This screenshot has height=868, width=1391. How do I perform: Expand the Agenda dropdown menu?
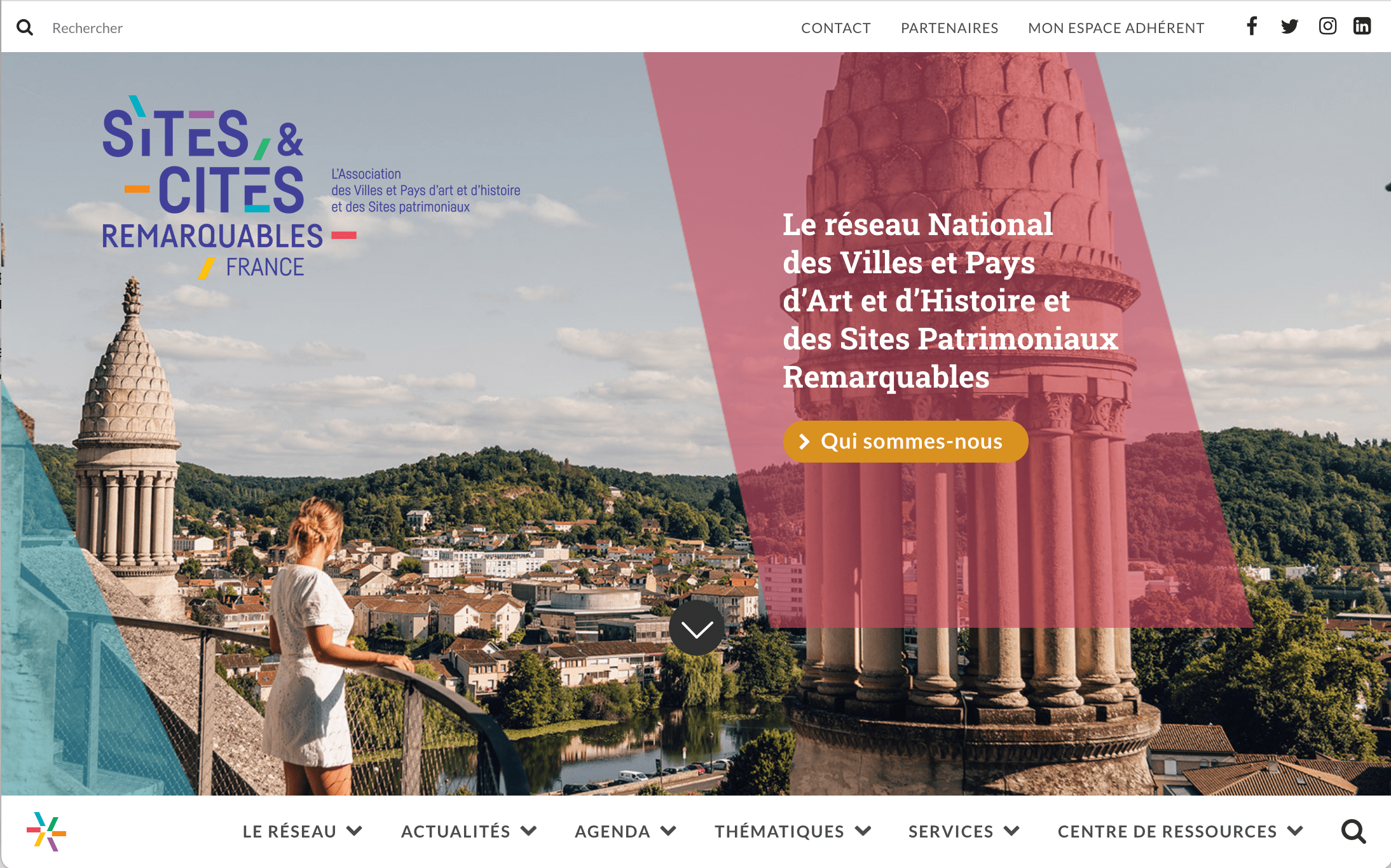626,831
